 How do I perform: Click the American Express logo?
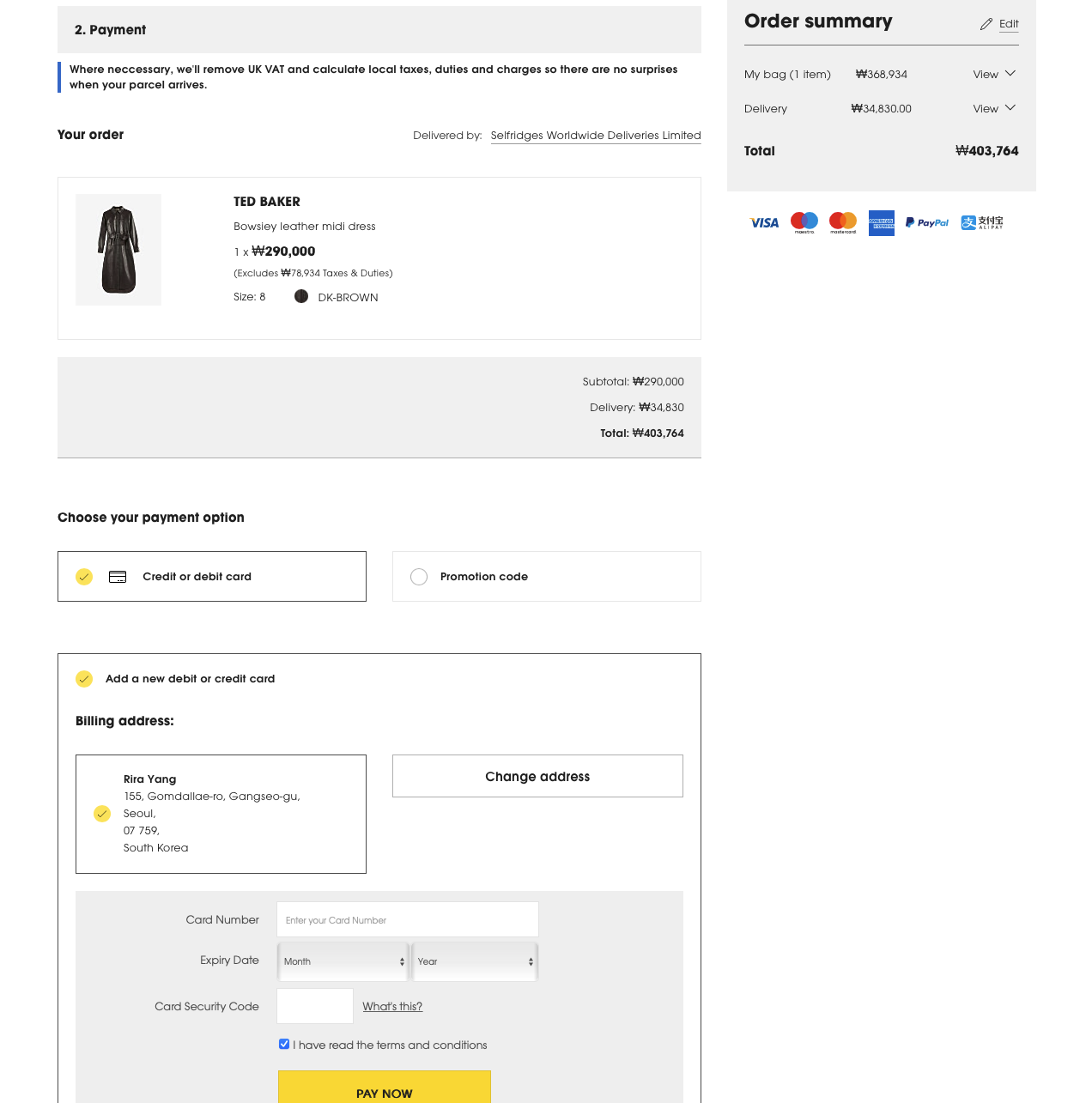tap(882, 223)
